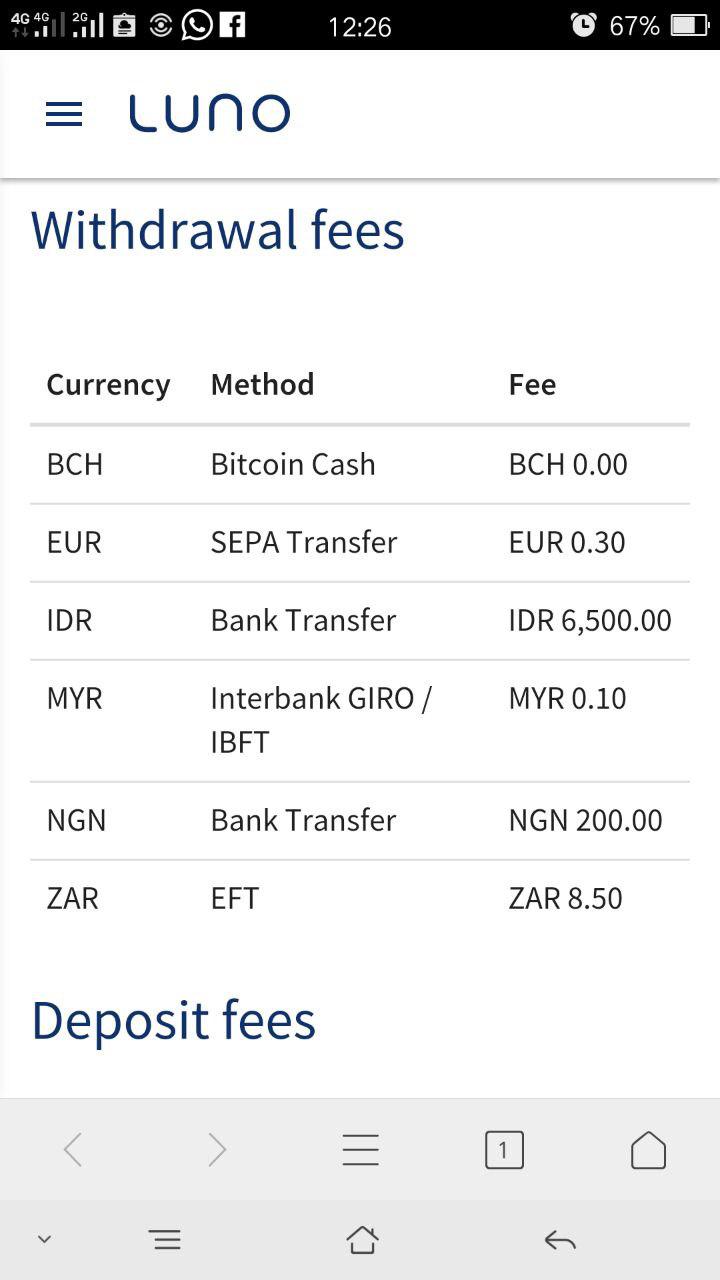
Task: Open the Luno hamburger menu
Action: point(64,114)
